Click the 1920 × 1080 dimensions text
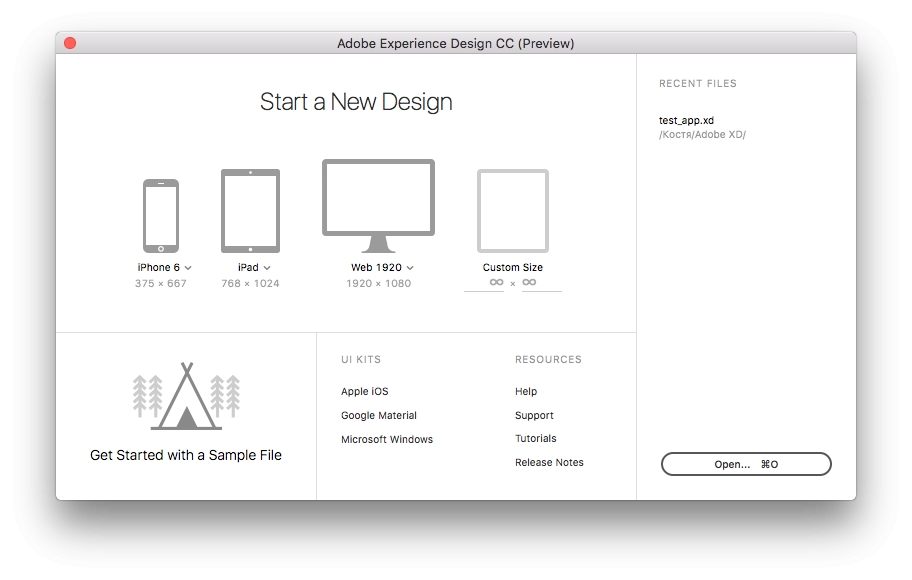Screen dimensions: 912x580 379,283
